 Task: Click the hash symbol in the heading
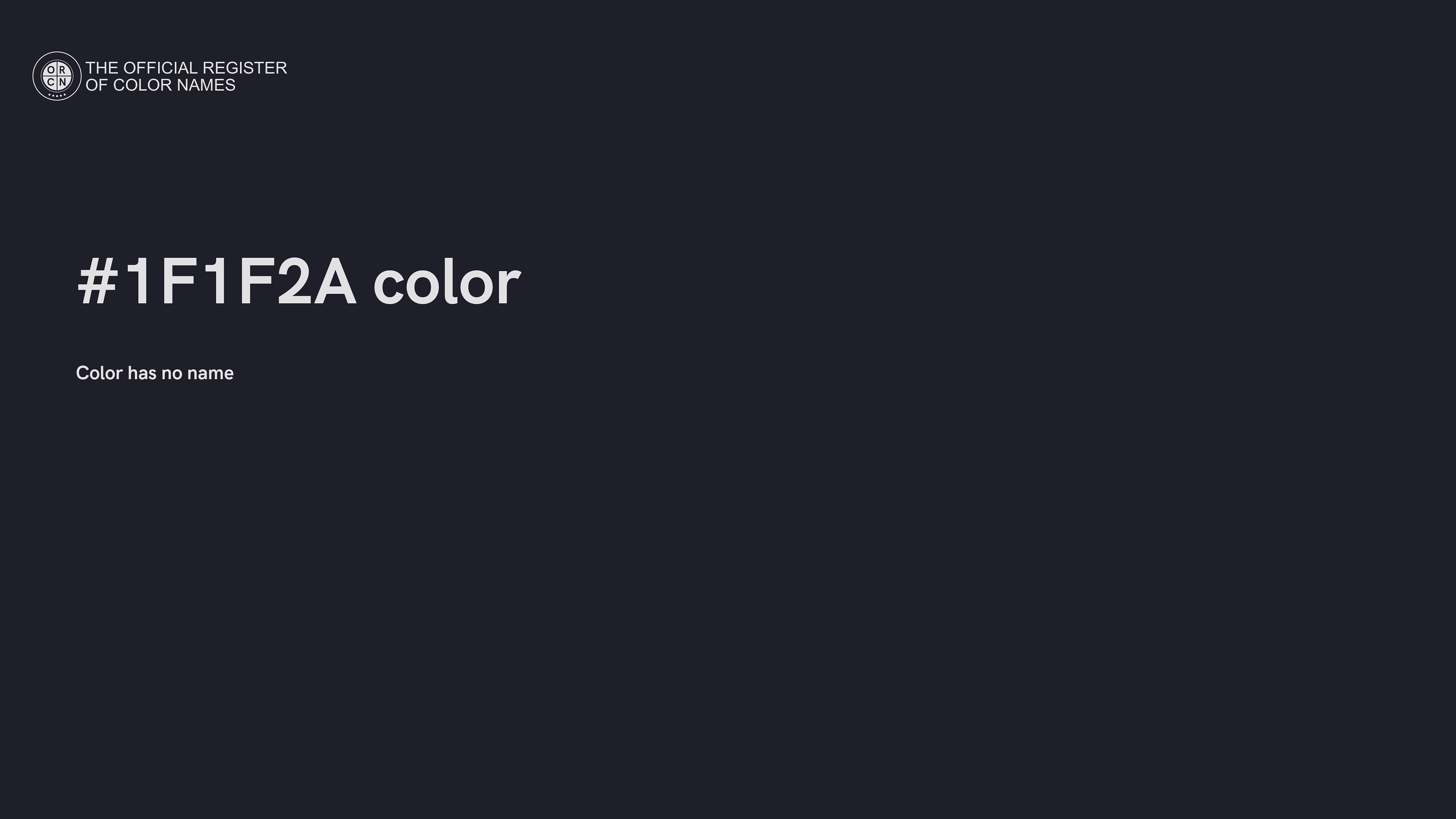pos(97,282)
